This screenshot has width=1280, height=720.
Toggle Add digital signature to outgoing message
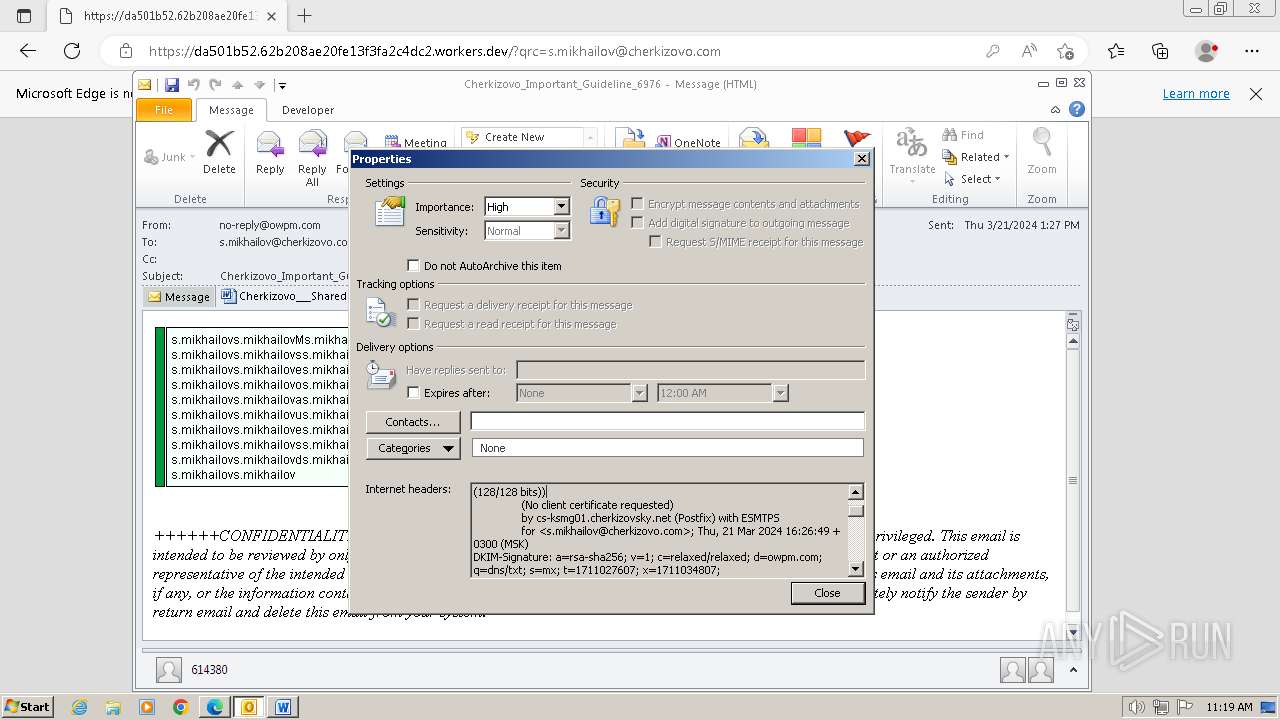tap(637, 223)
